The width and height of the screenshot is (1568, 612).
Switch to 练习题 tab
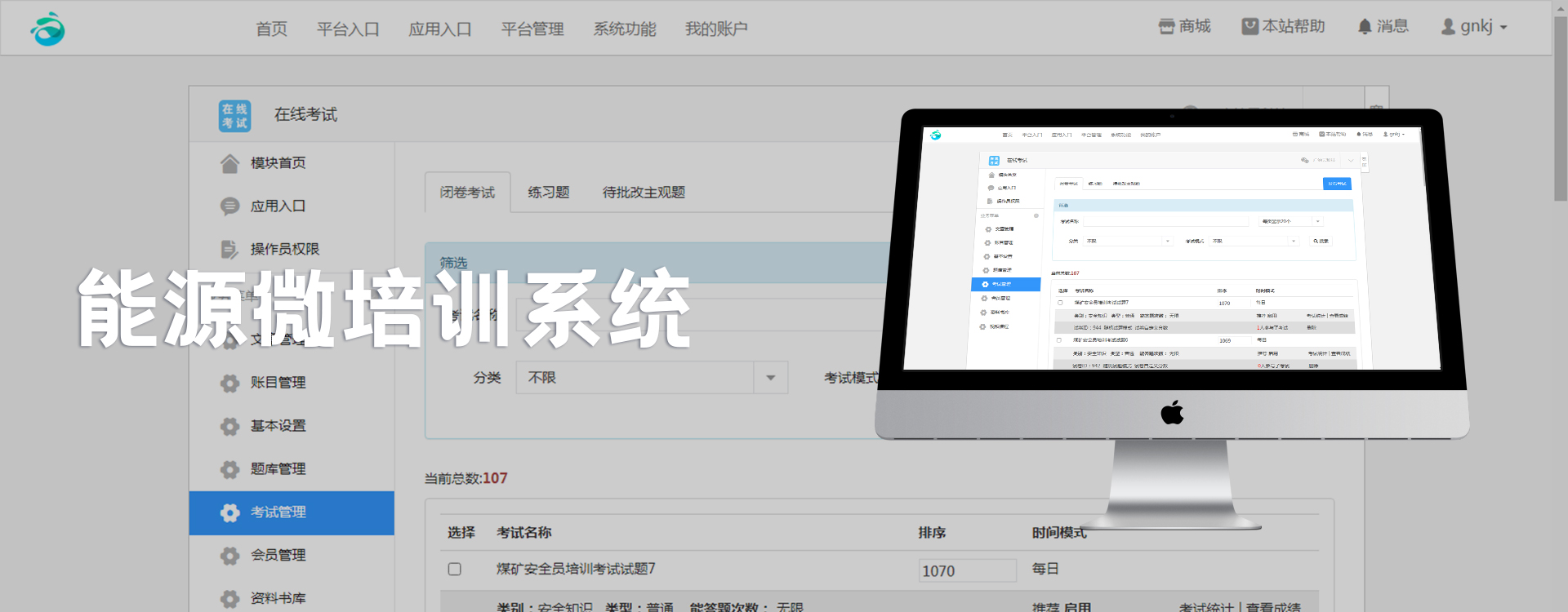549,193
